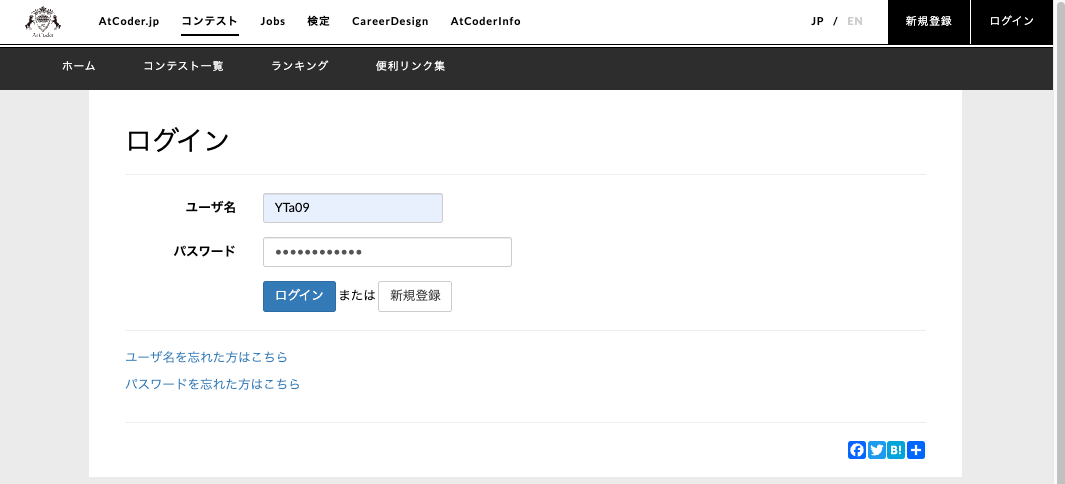
Task: Share the page on Twitter
Action: coord(876,450)
